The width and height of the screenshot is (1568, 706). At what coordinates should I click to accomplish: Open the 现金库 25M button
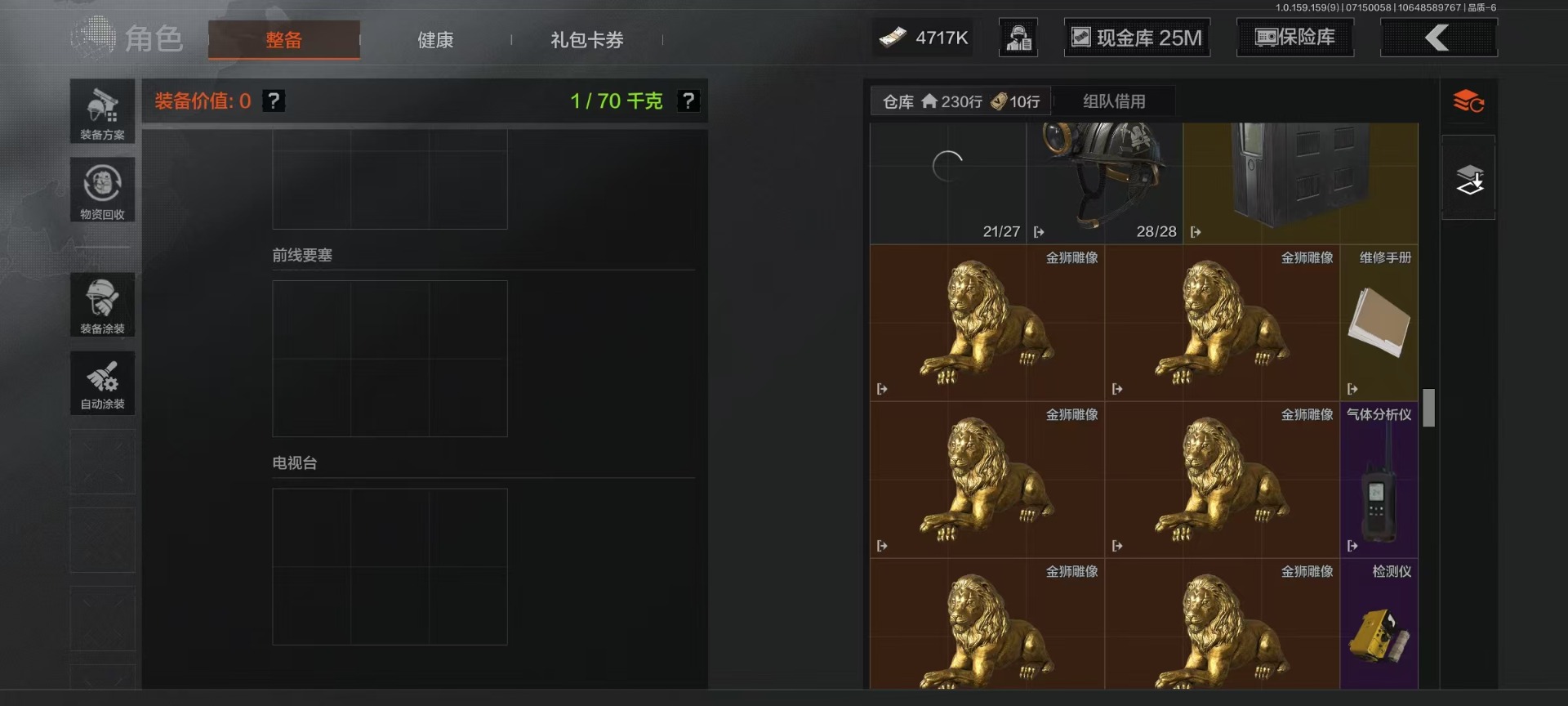point(1137,38)
